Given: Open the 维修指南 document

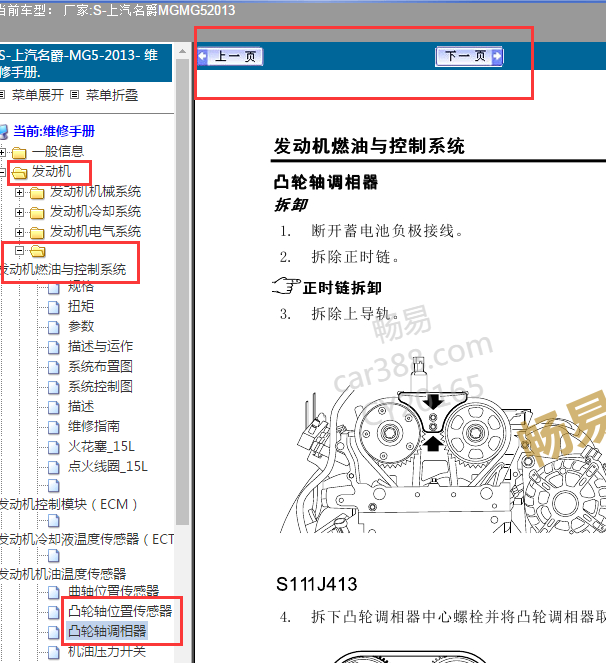Looking at the screenshot, I should pyautogui.click(x=94, y=426).
